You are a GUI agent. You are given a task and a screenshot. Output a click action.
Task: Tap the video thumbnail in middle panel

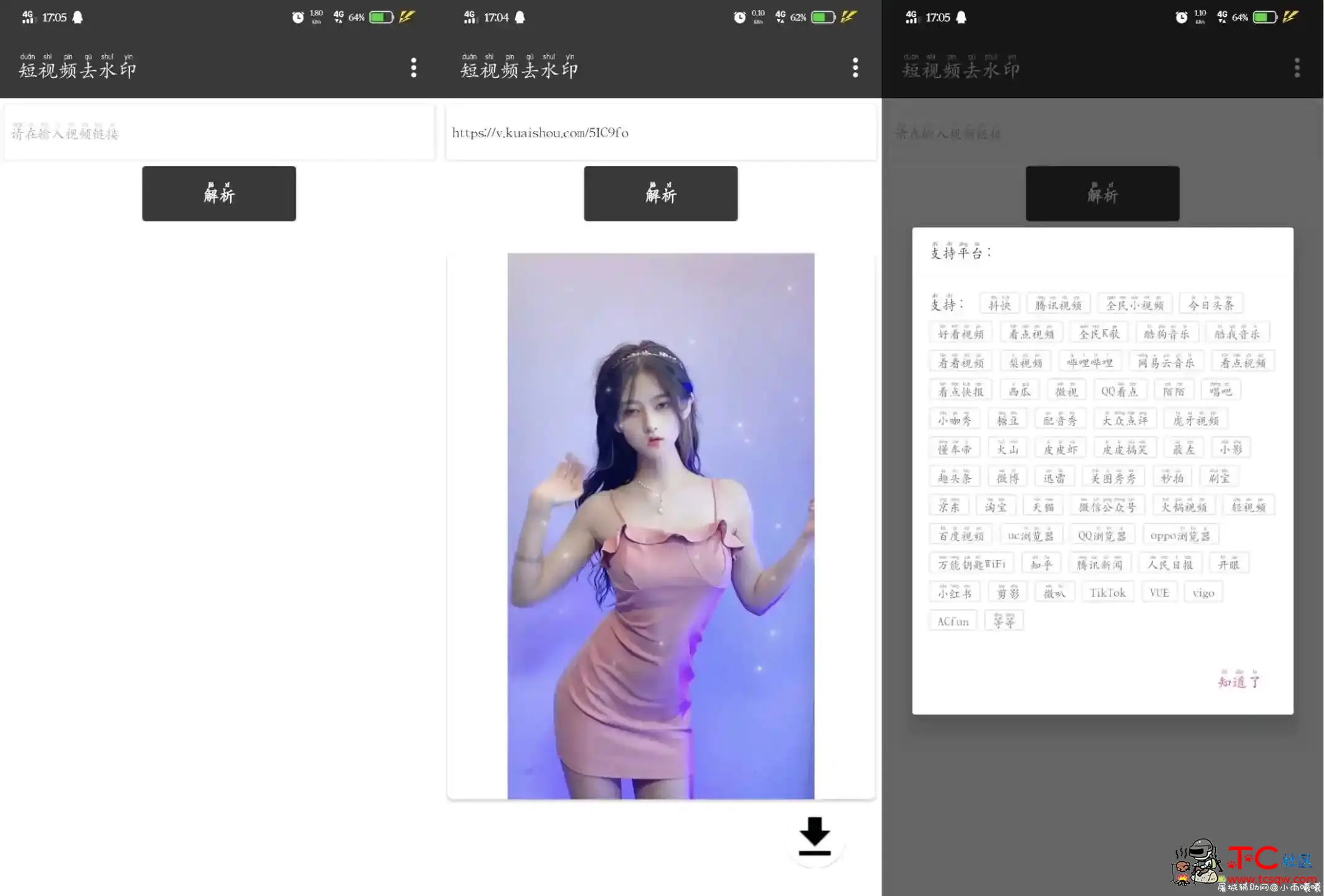(x=661, y=526)
